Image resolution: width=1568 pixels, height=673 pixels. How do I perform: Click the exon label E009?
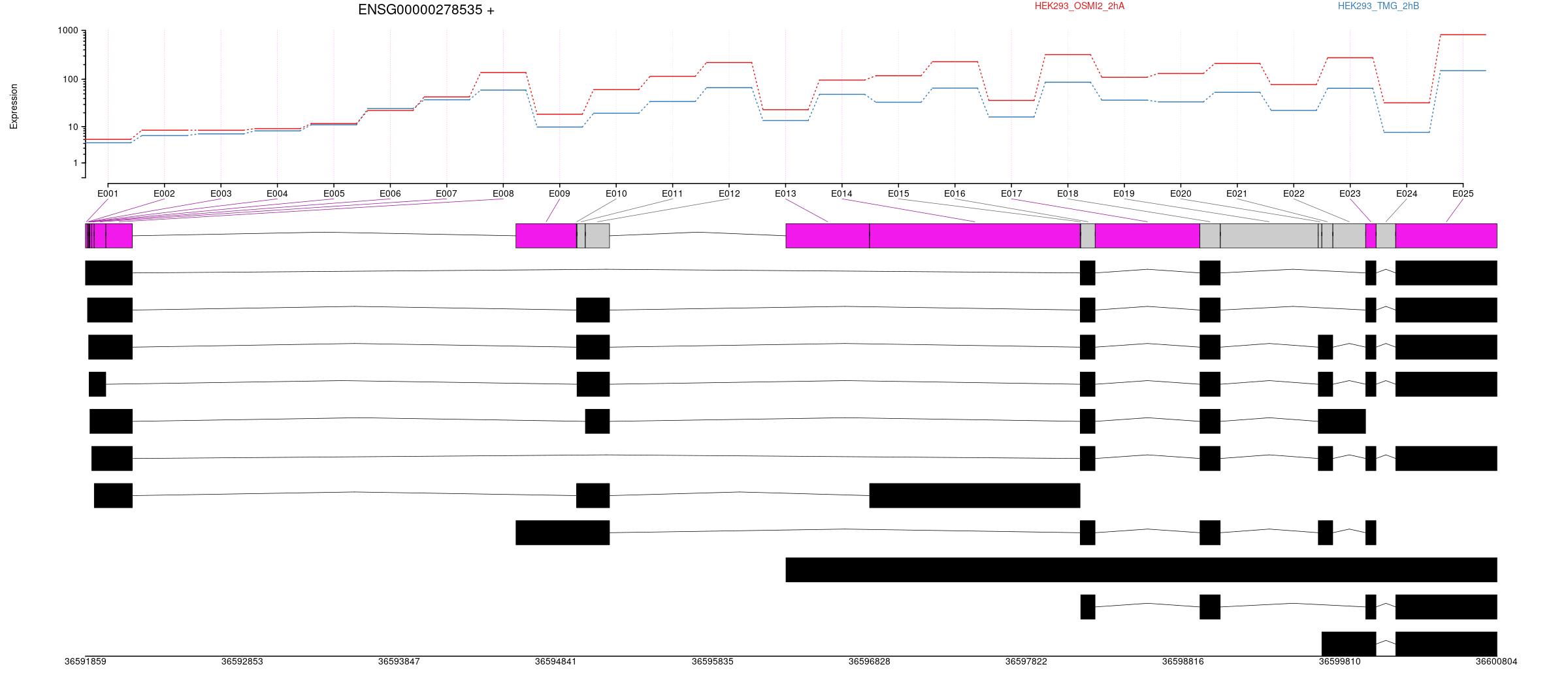tap(559, 193)
